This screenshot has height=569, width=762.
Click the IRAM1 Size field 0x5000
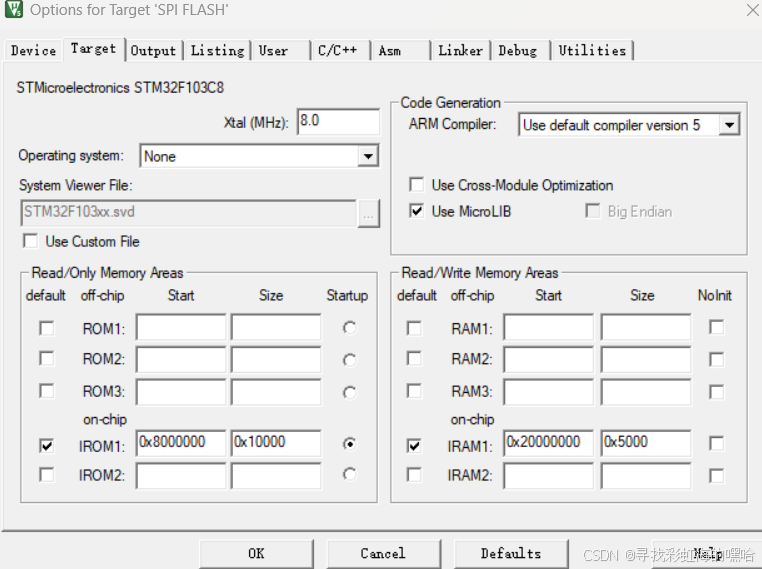point(646,443)
